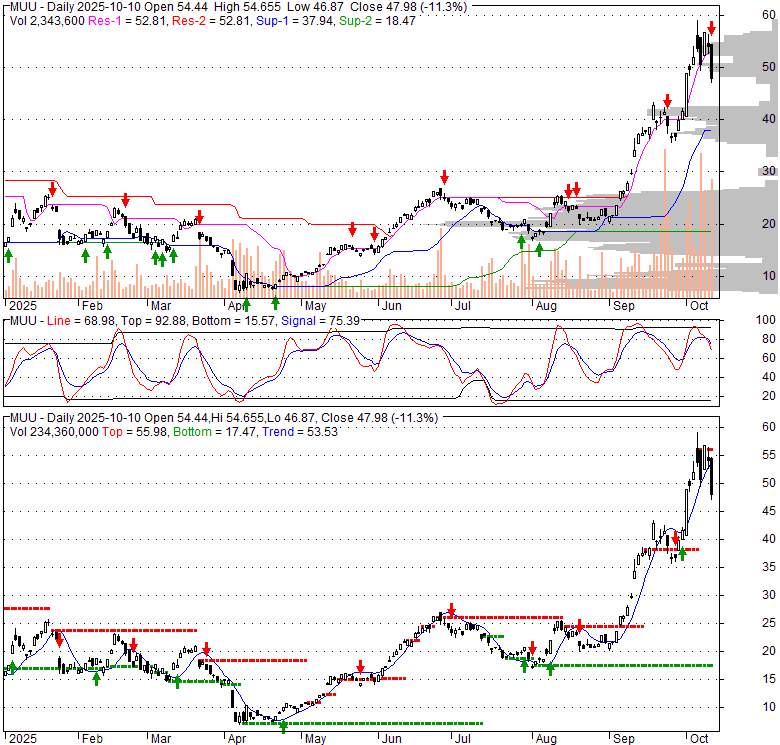Click the red arrow at late June peak, bottom chart
The height and width of the screenshot is (745, 780).
point(452,610)
